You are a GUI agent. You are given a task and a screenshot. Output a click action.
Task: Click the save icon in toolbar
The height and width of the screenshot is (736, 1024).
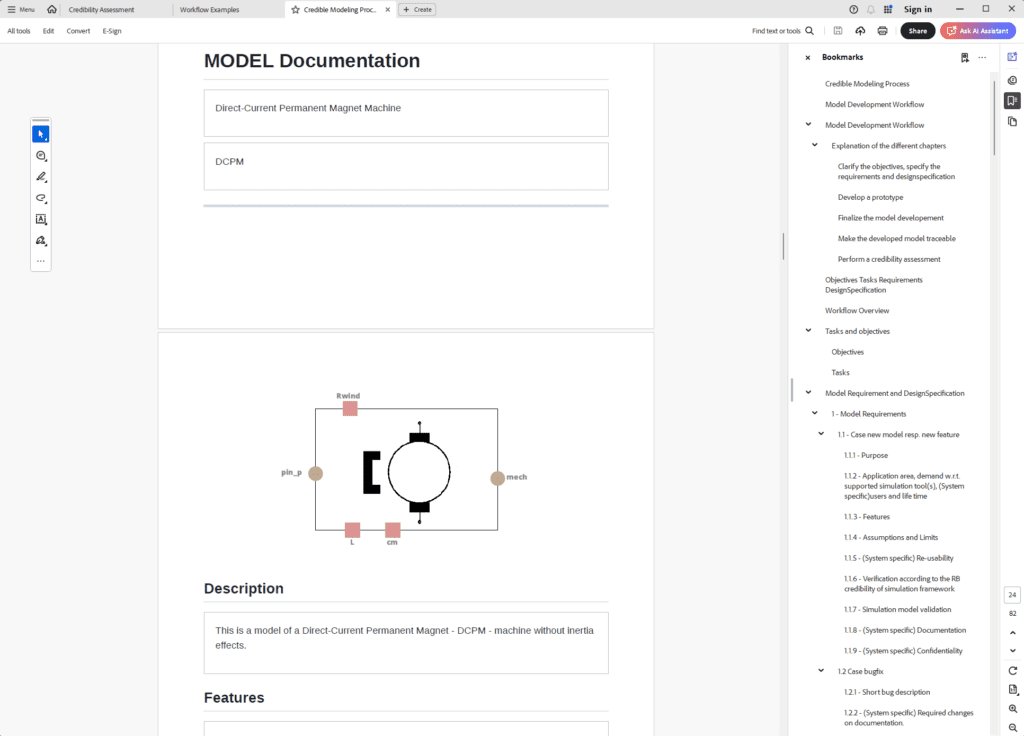[x=838, y=31]
